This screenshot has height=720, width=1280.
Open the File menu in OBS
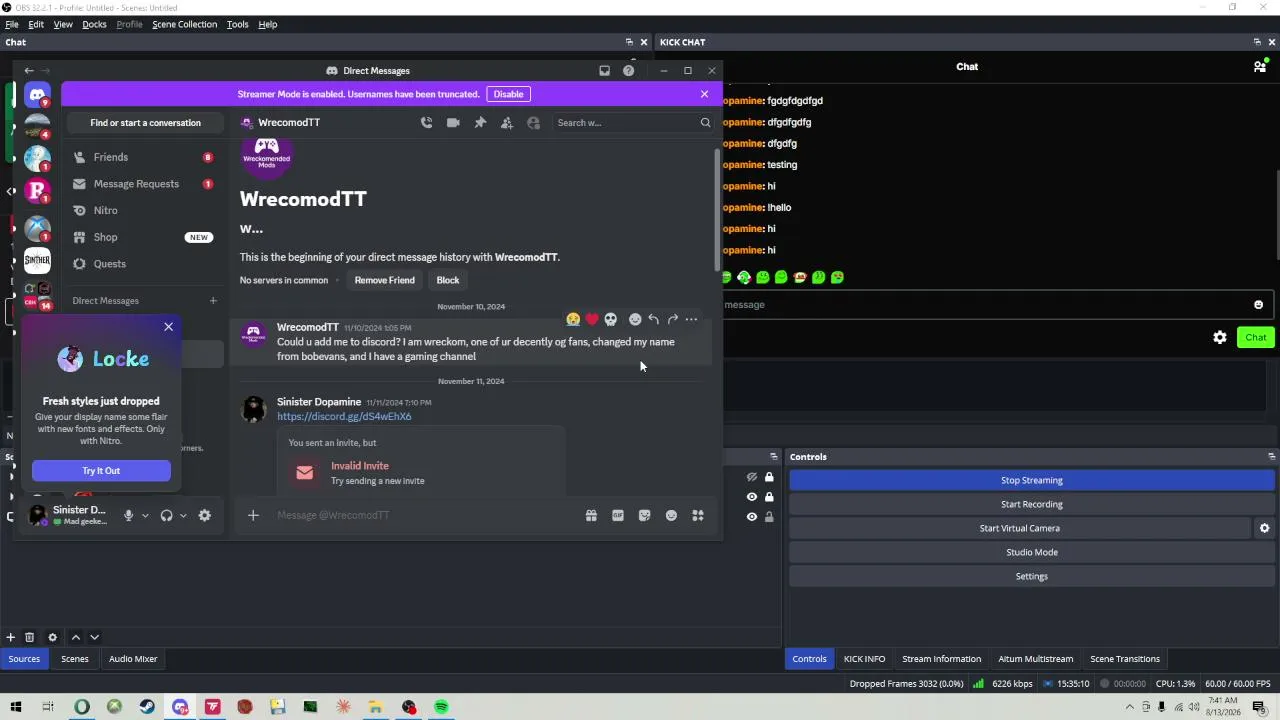tap(12, 24)
